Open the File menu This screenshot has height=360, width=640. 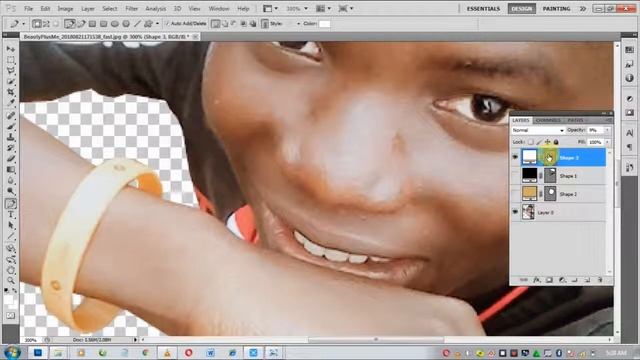pyautogui.click(x=28, y=9)
